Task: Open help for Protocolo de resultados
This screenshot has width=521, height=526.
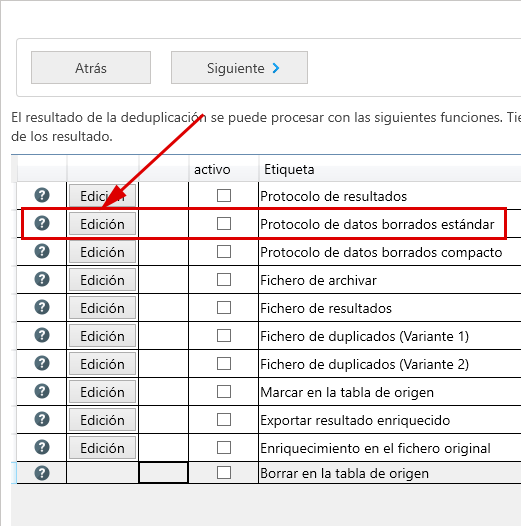Action: point(42,195)
